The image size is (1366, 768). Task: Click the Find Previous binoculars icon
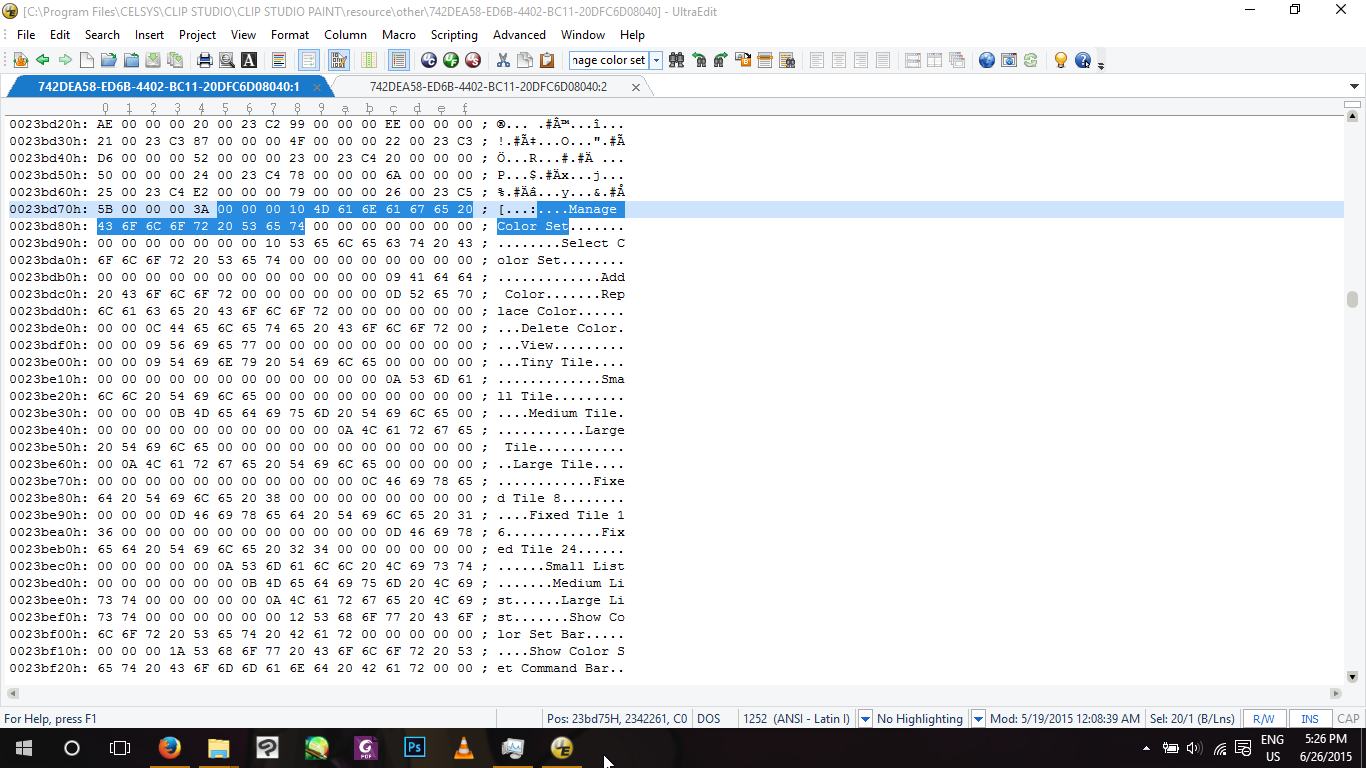coord(699,60)
